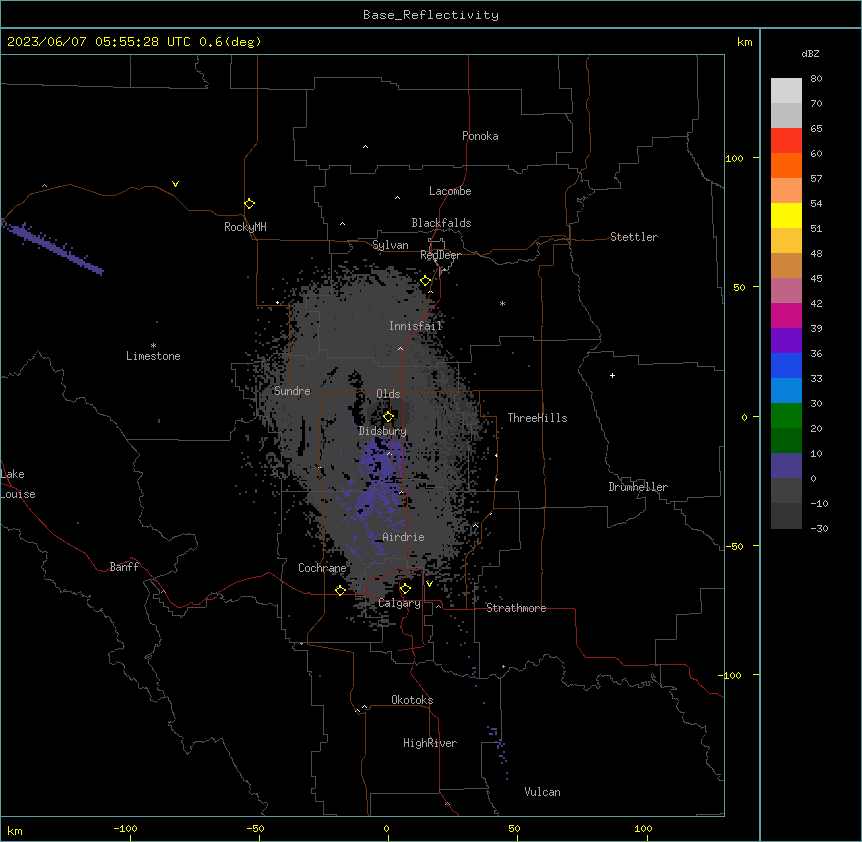Click the Didsbury label
The width and height of the screenshot is (862, 842).
point(382,431)
